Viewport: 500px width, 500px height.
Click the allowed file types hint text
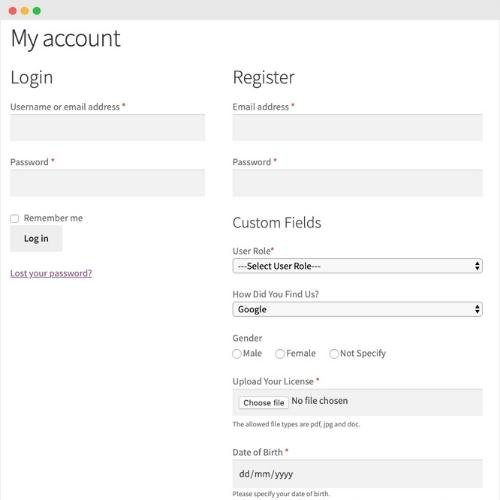coord(296,424)
